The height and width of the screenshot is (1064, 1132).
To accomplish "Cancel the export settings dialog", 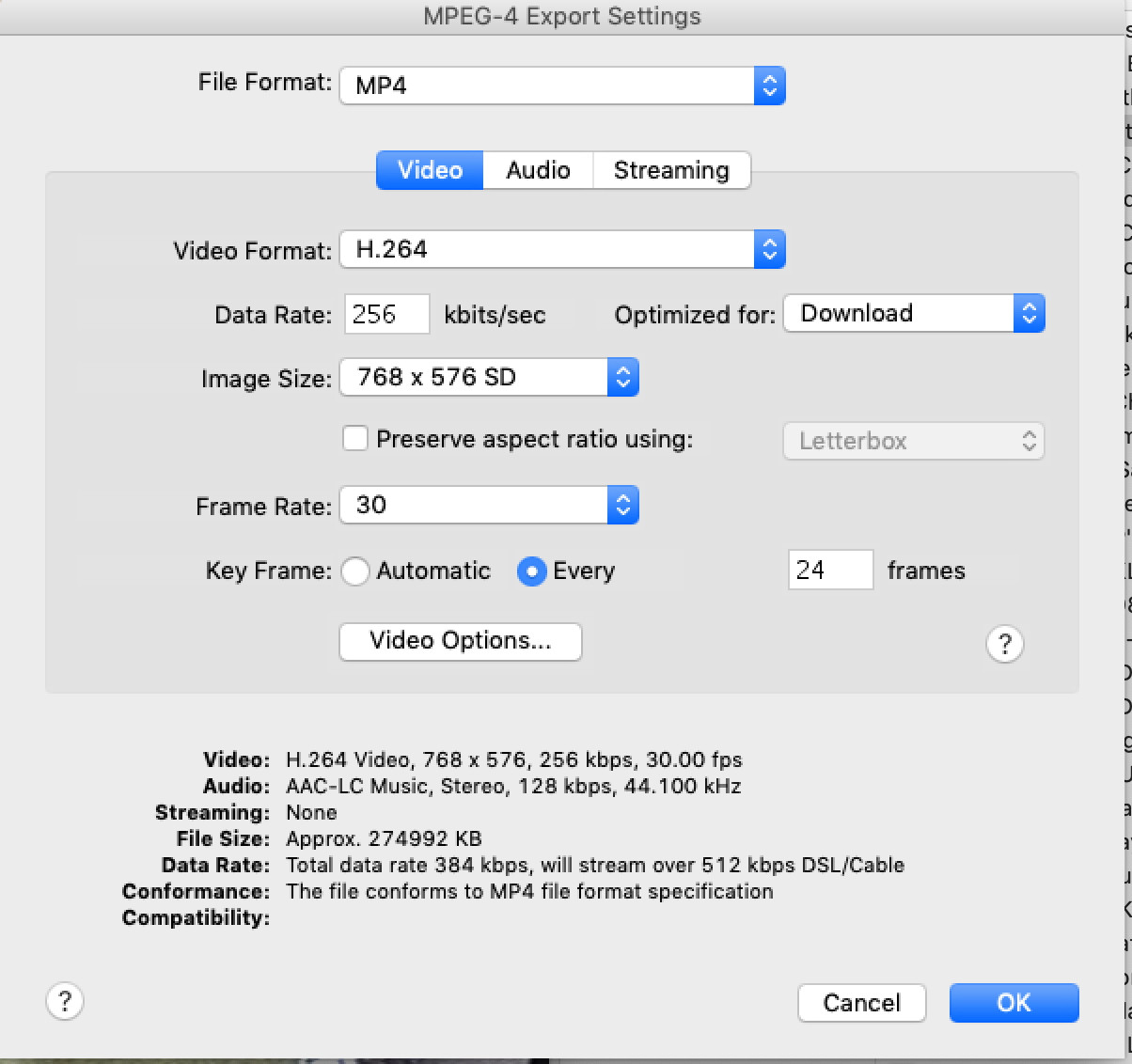I will coord(861,1003).
